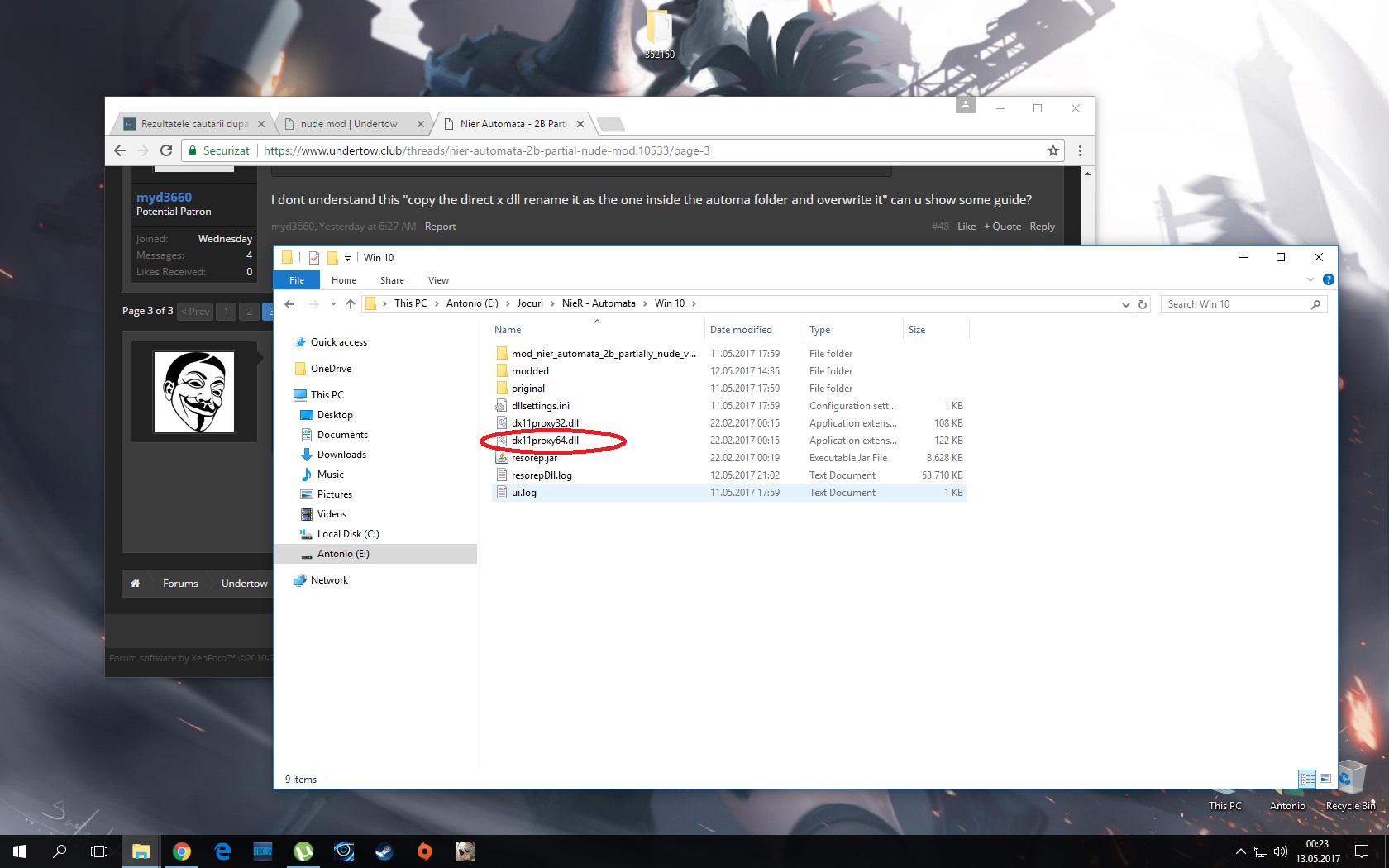Open the Explorer help icon

point(1328,280)
